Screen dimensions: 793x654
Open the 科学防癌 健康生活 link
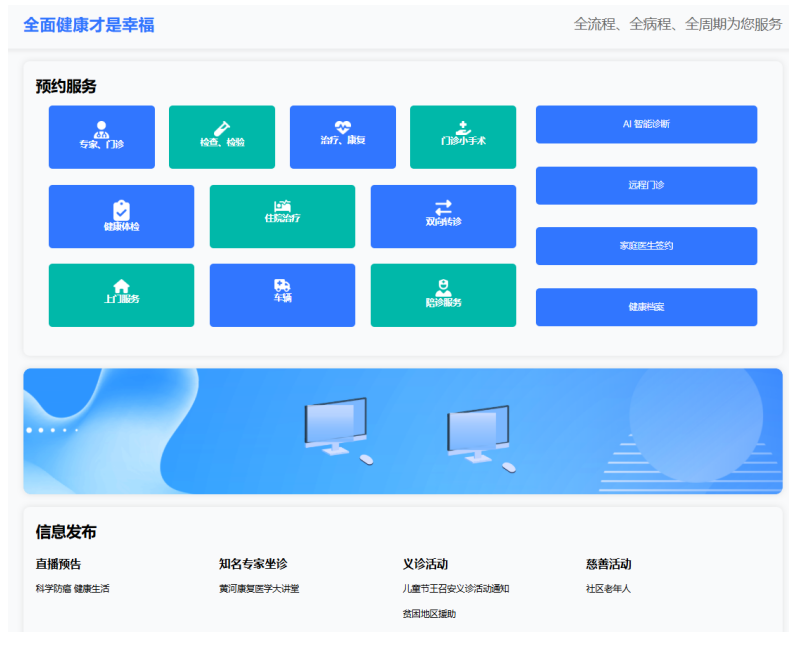72,589
